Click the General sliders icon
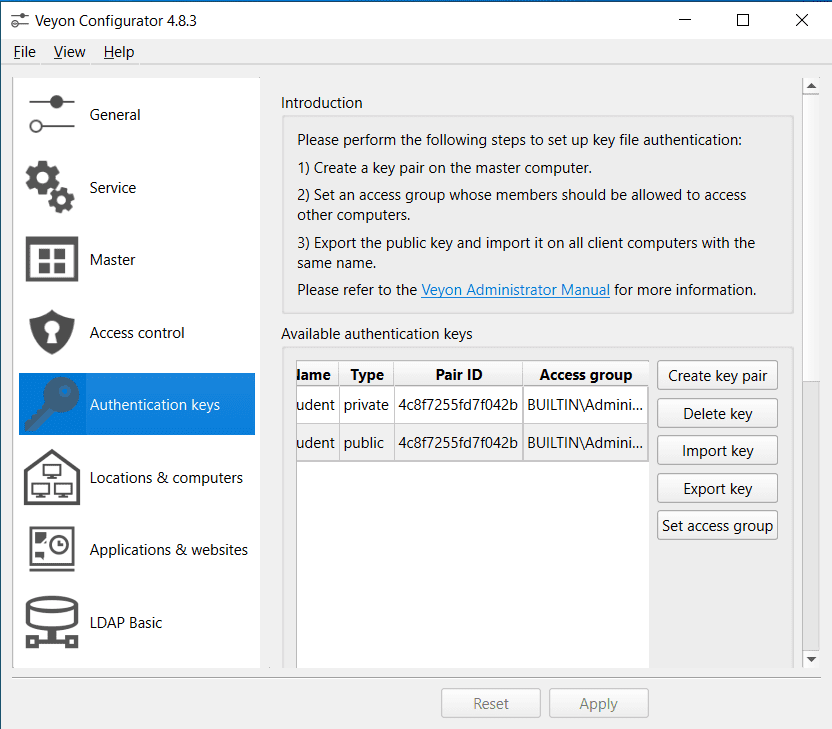 [52, 114]
